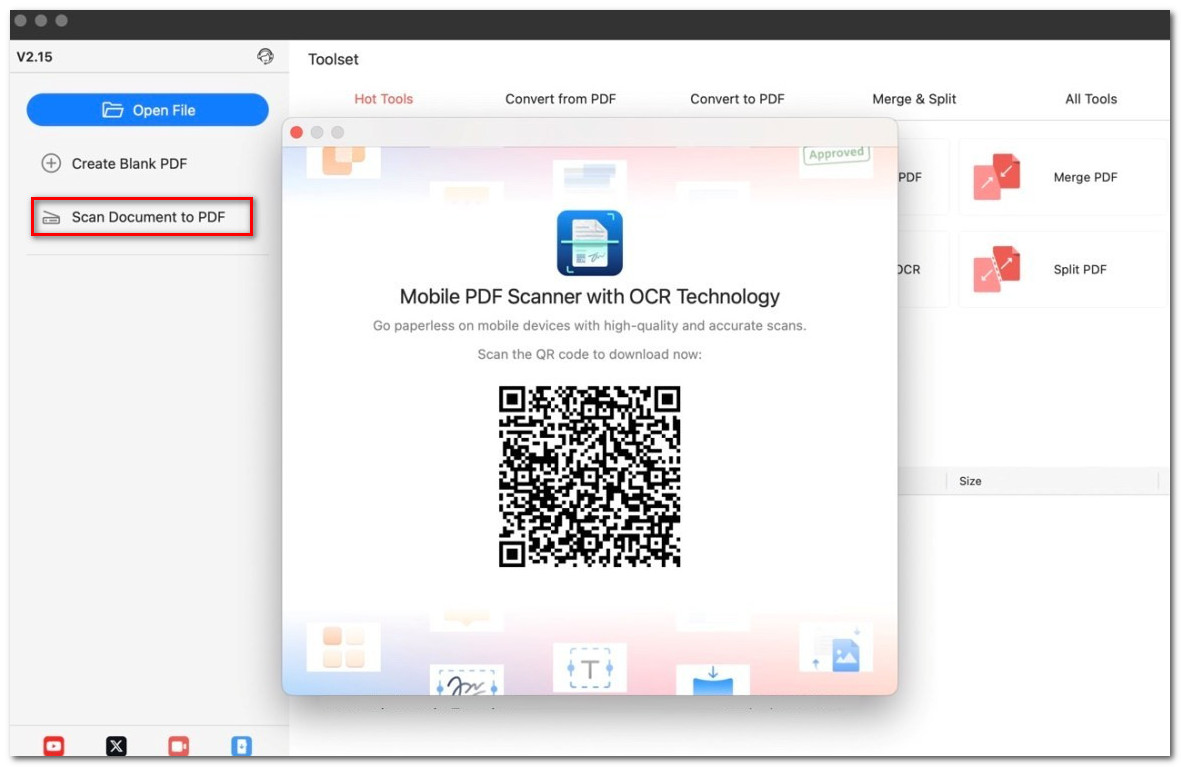The width and height of the screenshot is (1181, 767).
Task: Click the mobile scanner app icon
Action: pos(589,243)
